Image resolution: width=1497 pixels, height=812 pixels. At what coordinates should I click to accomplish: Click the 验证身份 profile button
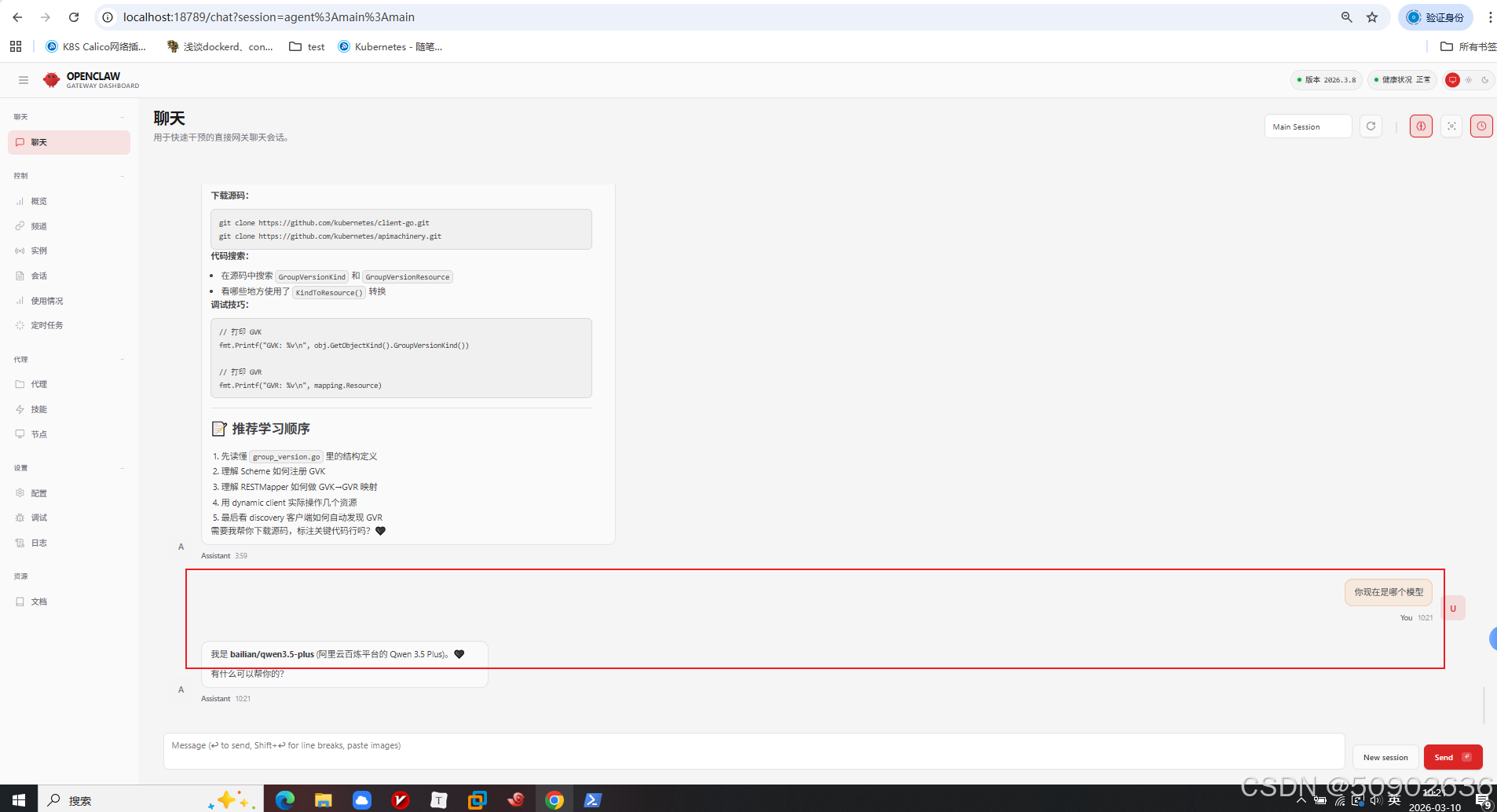pyautogui.click(x=1436, y=16)
